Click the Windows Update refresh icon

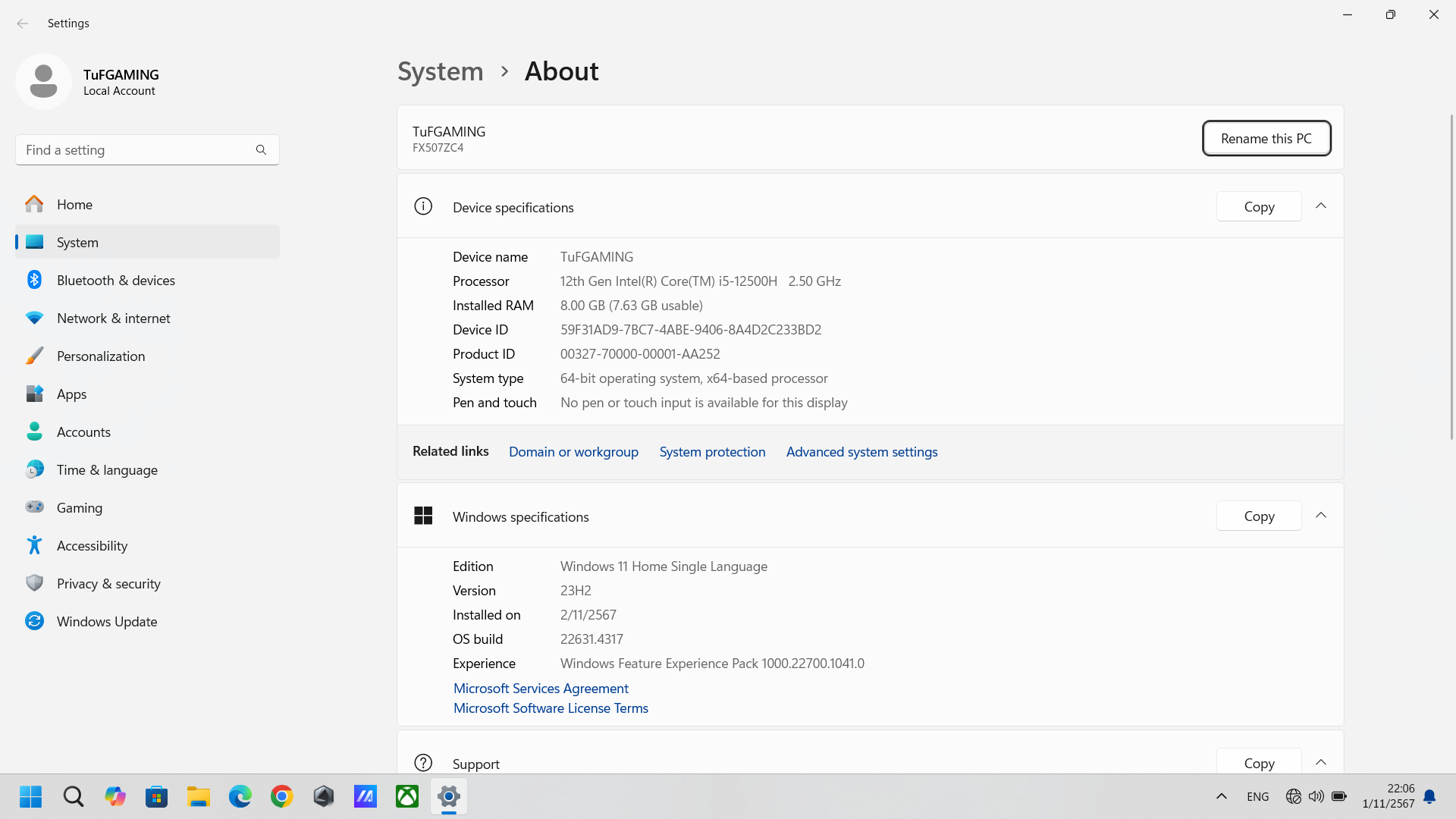tap(34, 621)
